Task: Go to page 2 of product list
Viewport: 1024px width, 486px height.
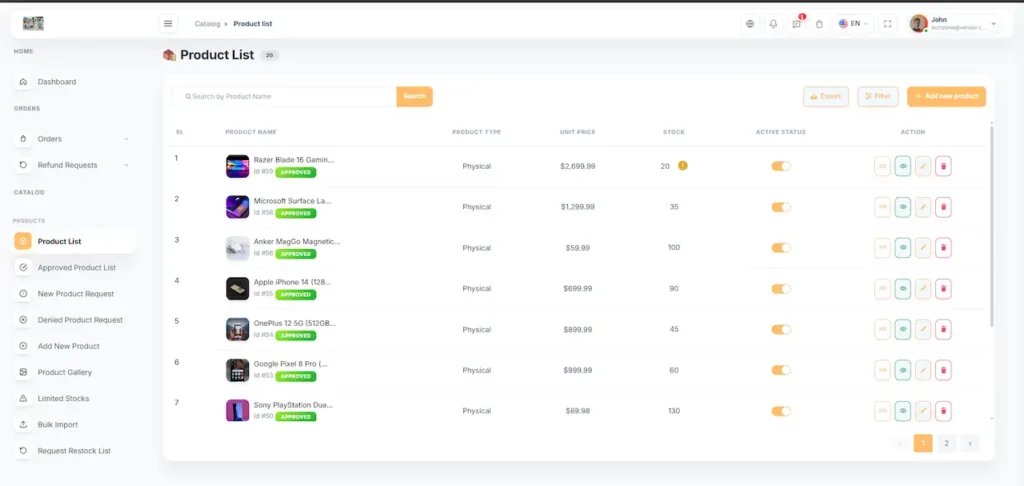Action: click(x=946, y=444)
